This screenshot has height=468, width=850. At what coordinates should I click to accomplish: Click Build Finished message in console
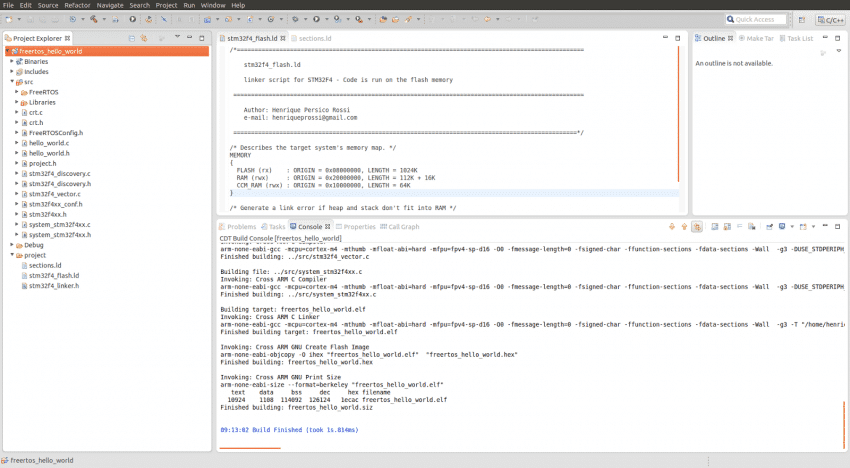tap(289, 430)
